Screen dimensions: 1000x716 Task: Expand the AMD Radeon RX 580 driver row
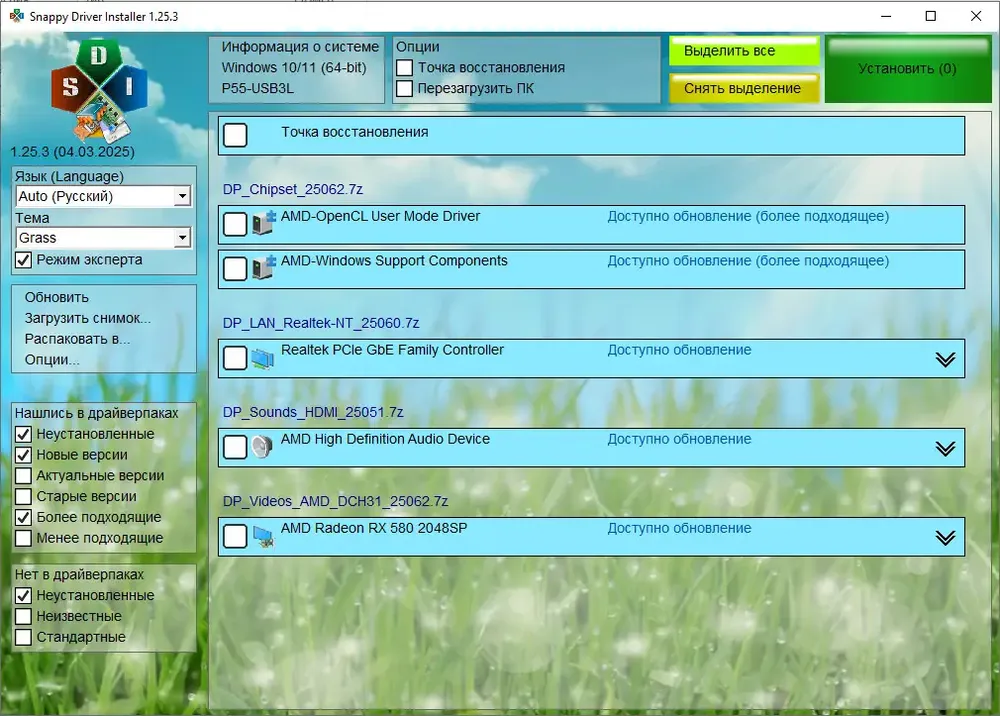[x=945, y=538]
